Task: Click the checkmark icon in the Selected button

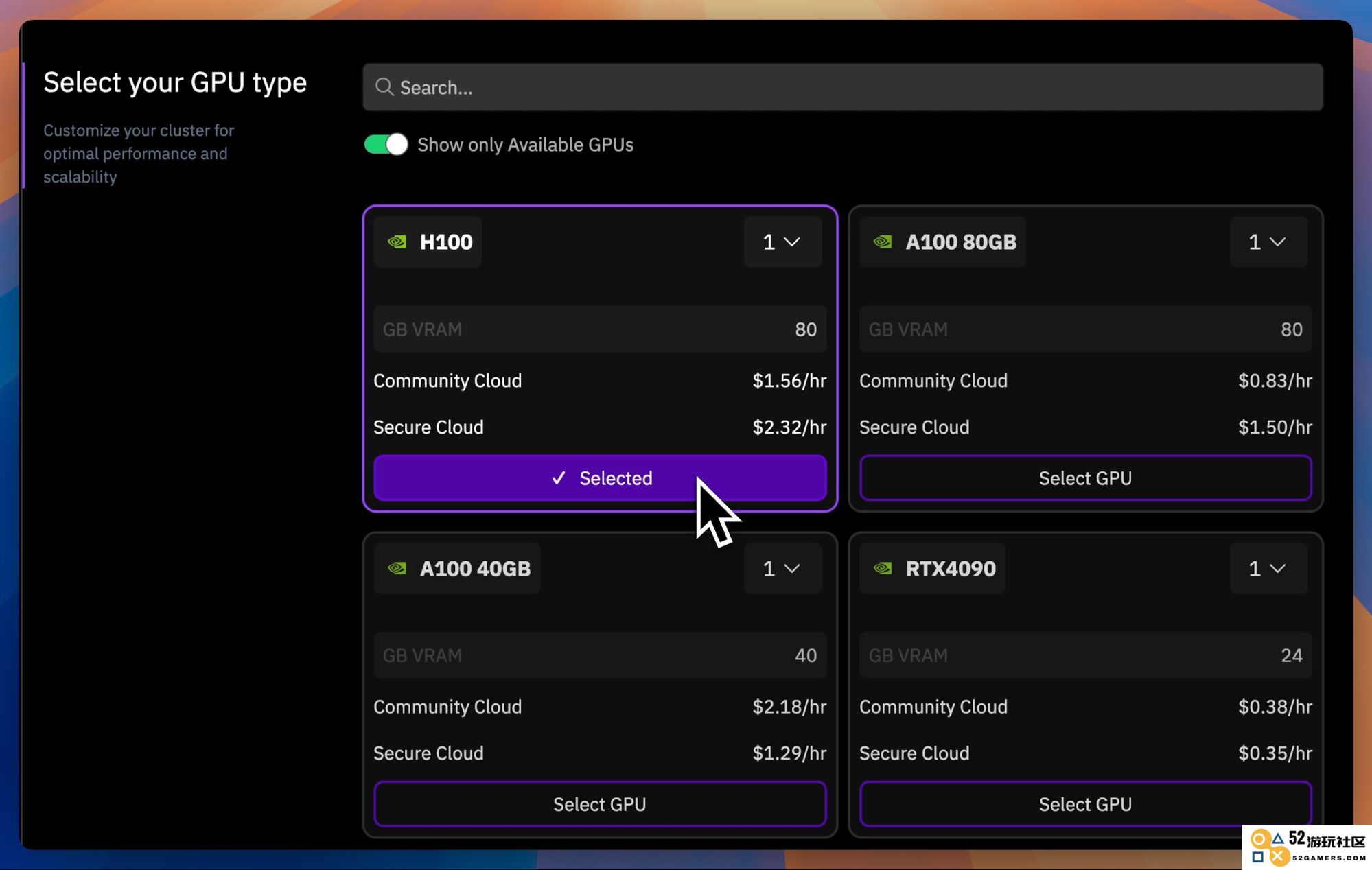Action: click(559, 478)
